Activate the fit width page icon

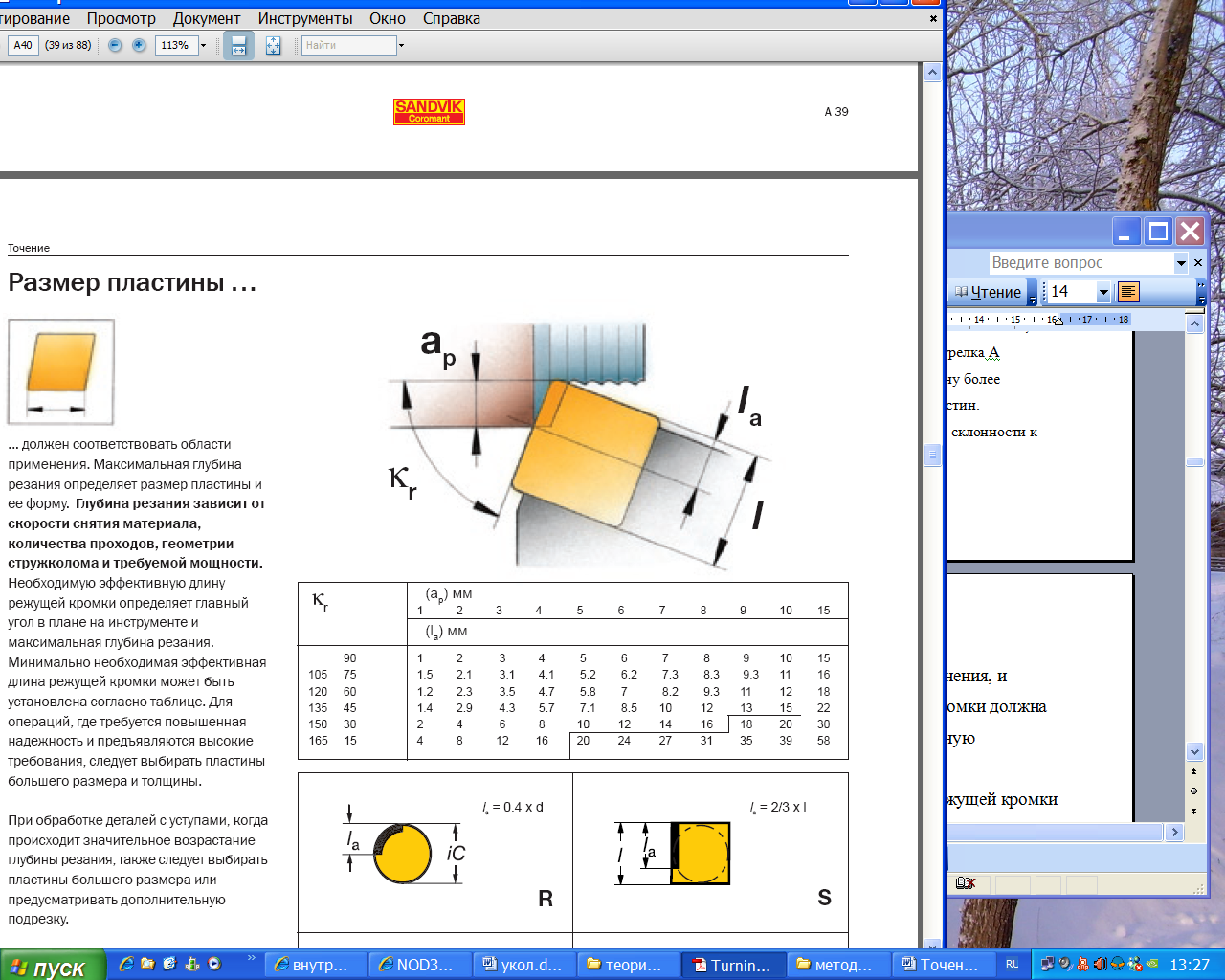point(238,45)
